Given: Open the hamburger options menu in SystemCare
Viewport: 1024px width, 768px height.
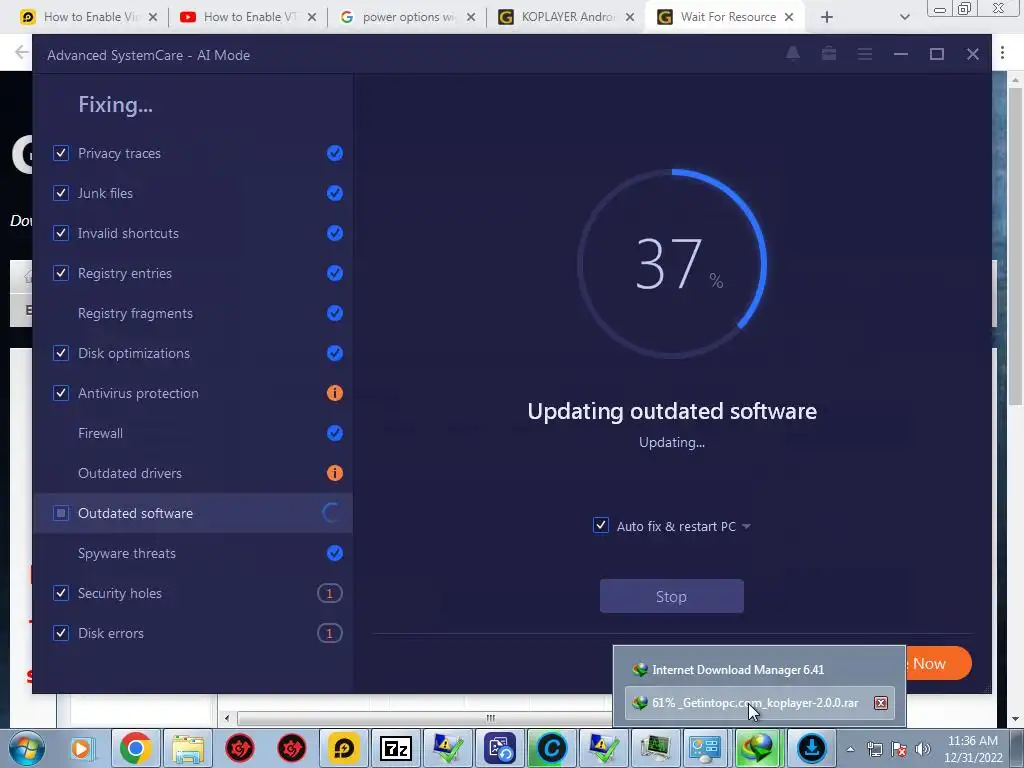Looking at the screenshot, I should tap(865, 54).
